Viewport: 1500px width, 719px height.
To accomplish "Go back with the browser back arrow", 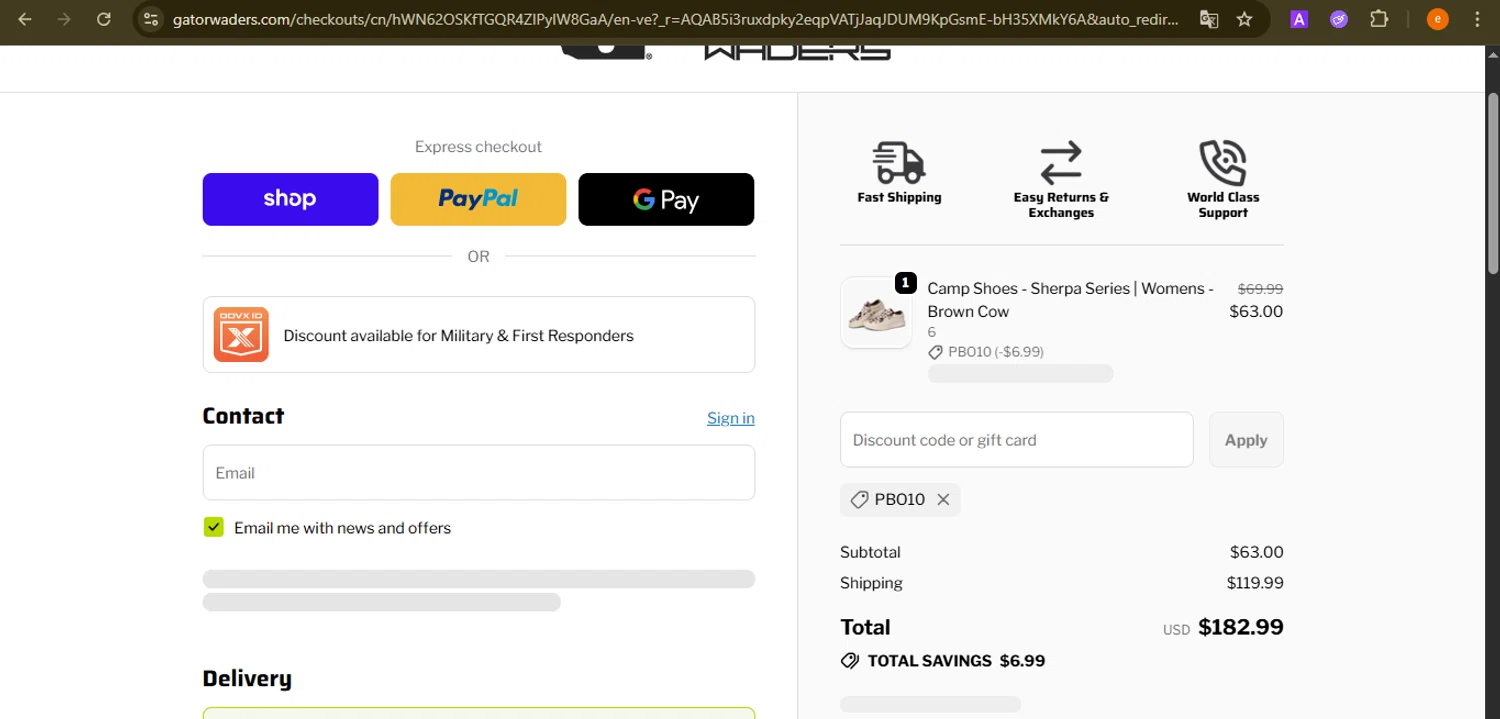I will 25,19.
